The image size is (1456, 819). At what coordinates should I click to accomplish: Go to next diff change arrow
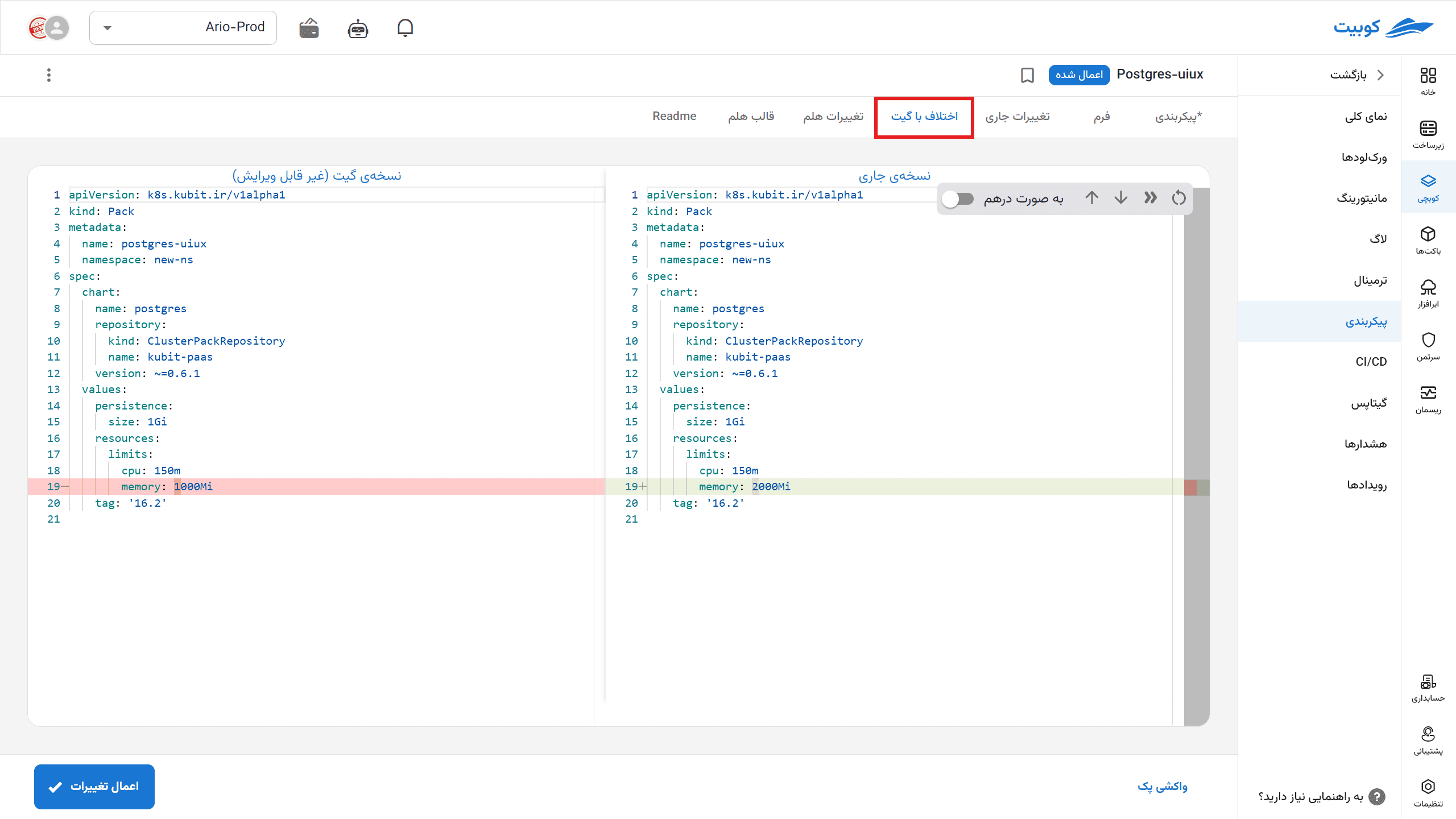pos(1121,198)
